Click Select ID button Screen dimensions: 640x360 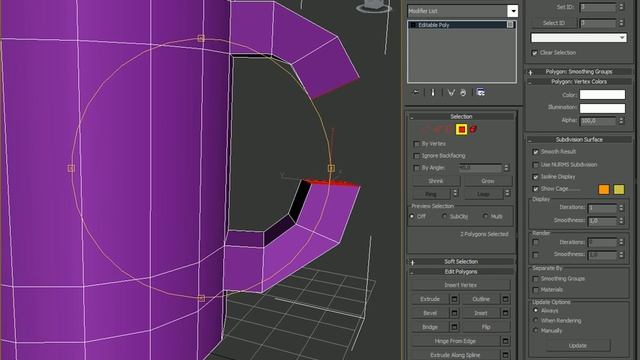(554, 23)
